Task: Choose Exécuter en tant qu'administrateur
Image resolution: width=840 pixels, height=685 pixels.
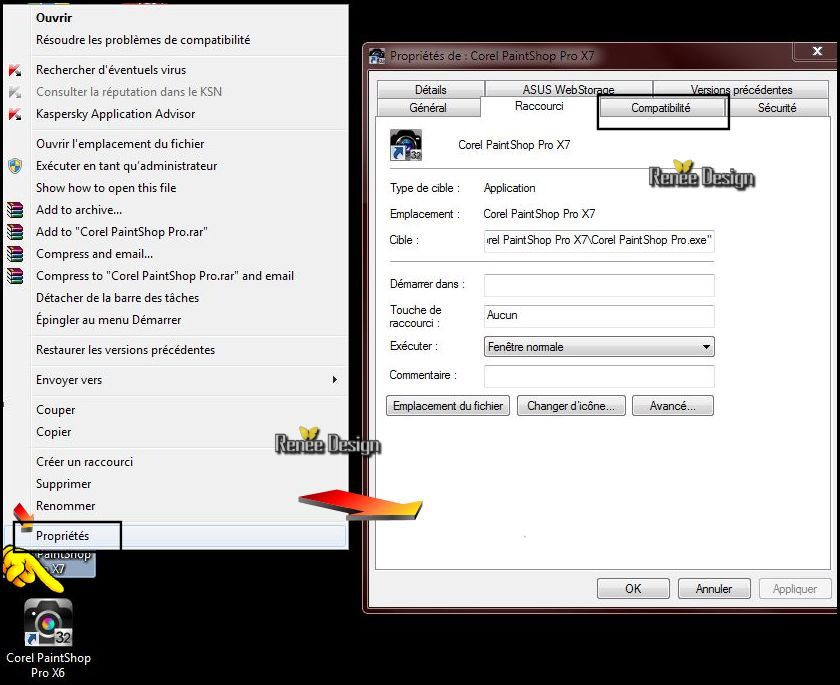Action: click(126, 166)
